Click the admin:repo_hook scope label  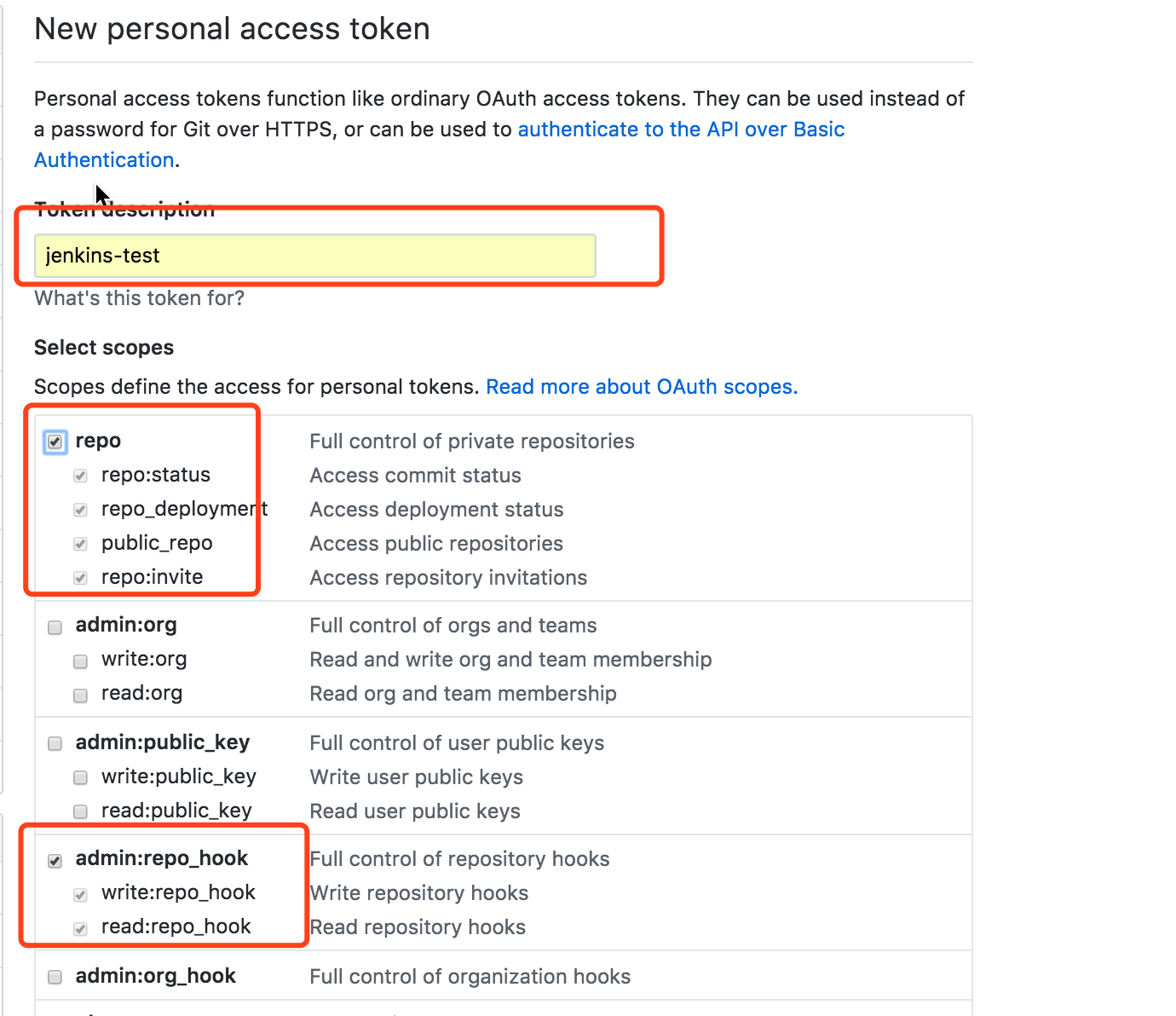point(162,858)
